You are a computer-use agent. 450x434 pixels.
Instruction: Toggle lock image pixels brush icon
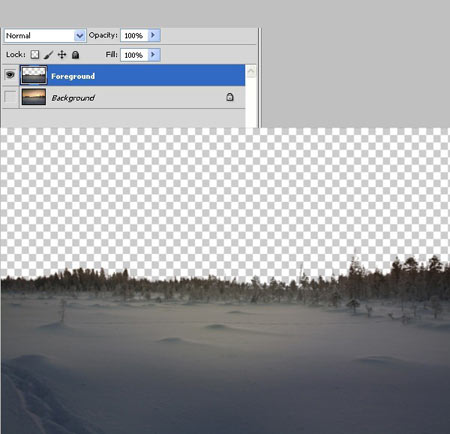[x=48, y=55]
